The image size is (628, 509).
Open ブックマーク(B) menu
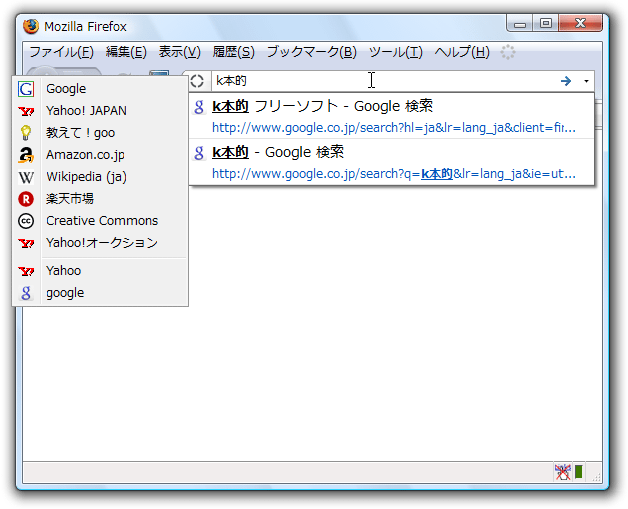pyautogui.click(x=312, y=52)
